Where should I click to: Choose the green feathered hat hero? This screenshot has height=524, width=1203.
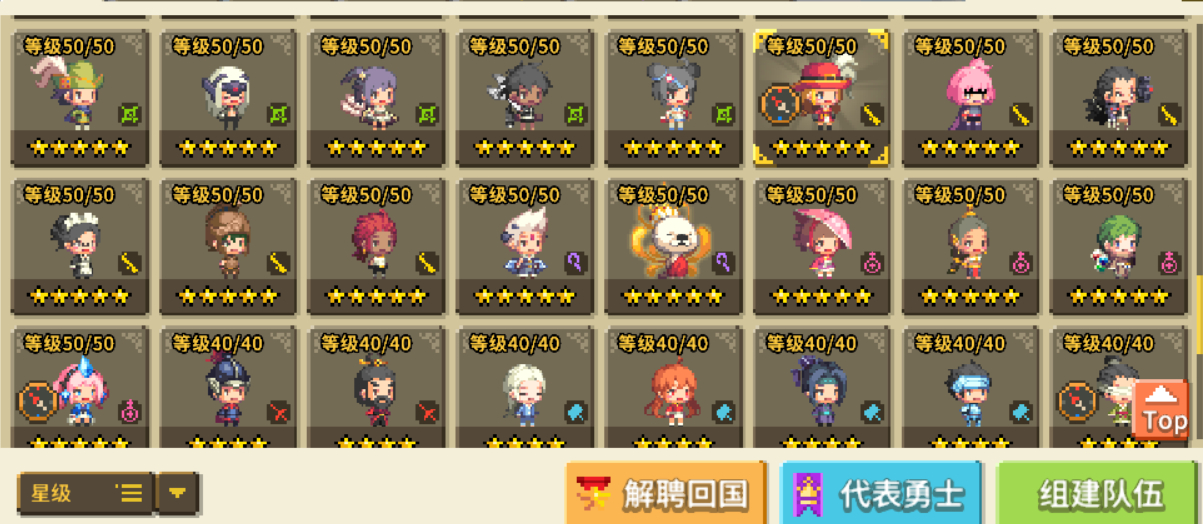point(79,97)
